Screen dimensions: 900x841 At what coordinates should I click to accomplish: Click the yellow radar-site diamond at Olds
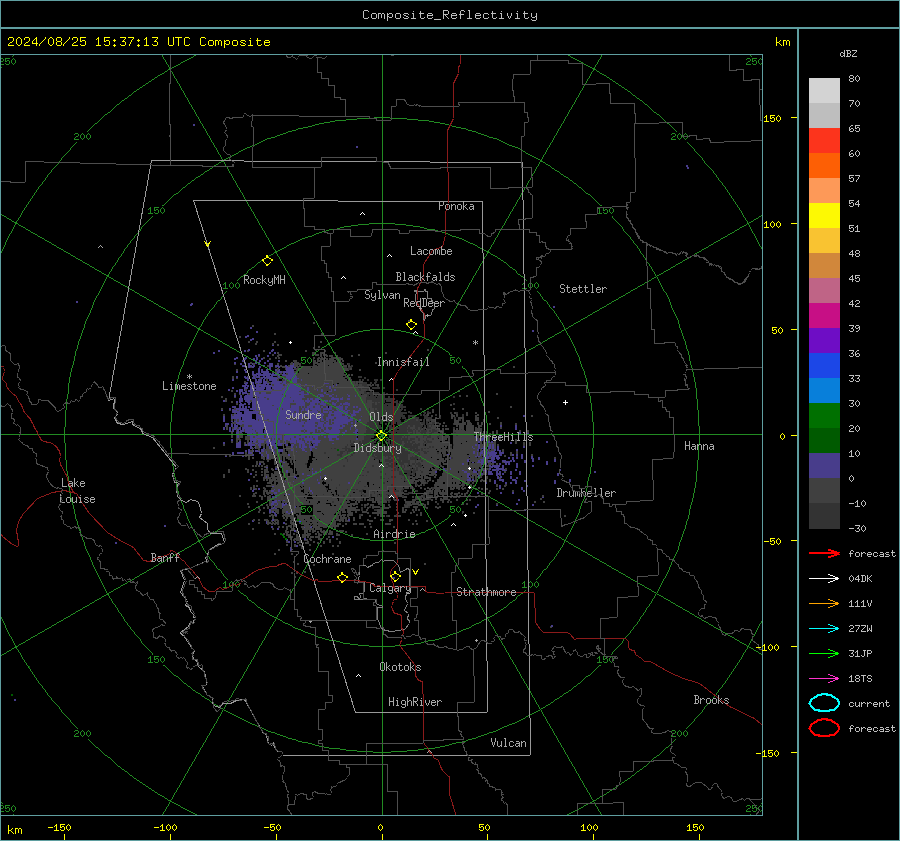[382, 436]
